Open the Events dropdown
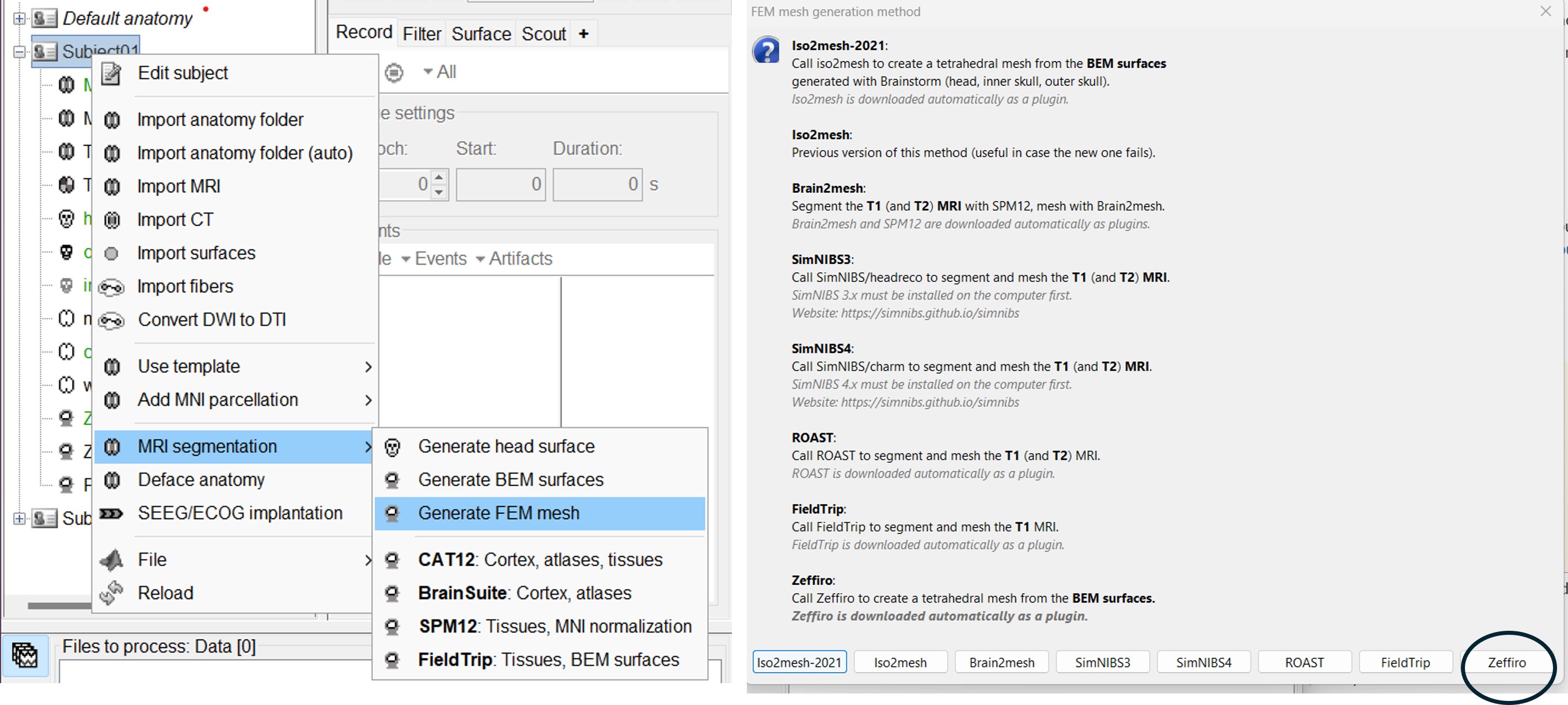 (x=434, y=259)
